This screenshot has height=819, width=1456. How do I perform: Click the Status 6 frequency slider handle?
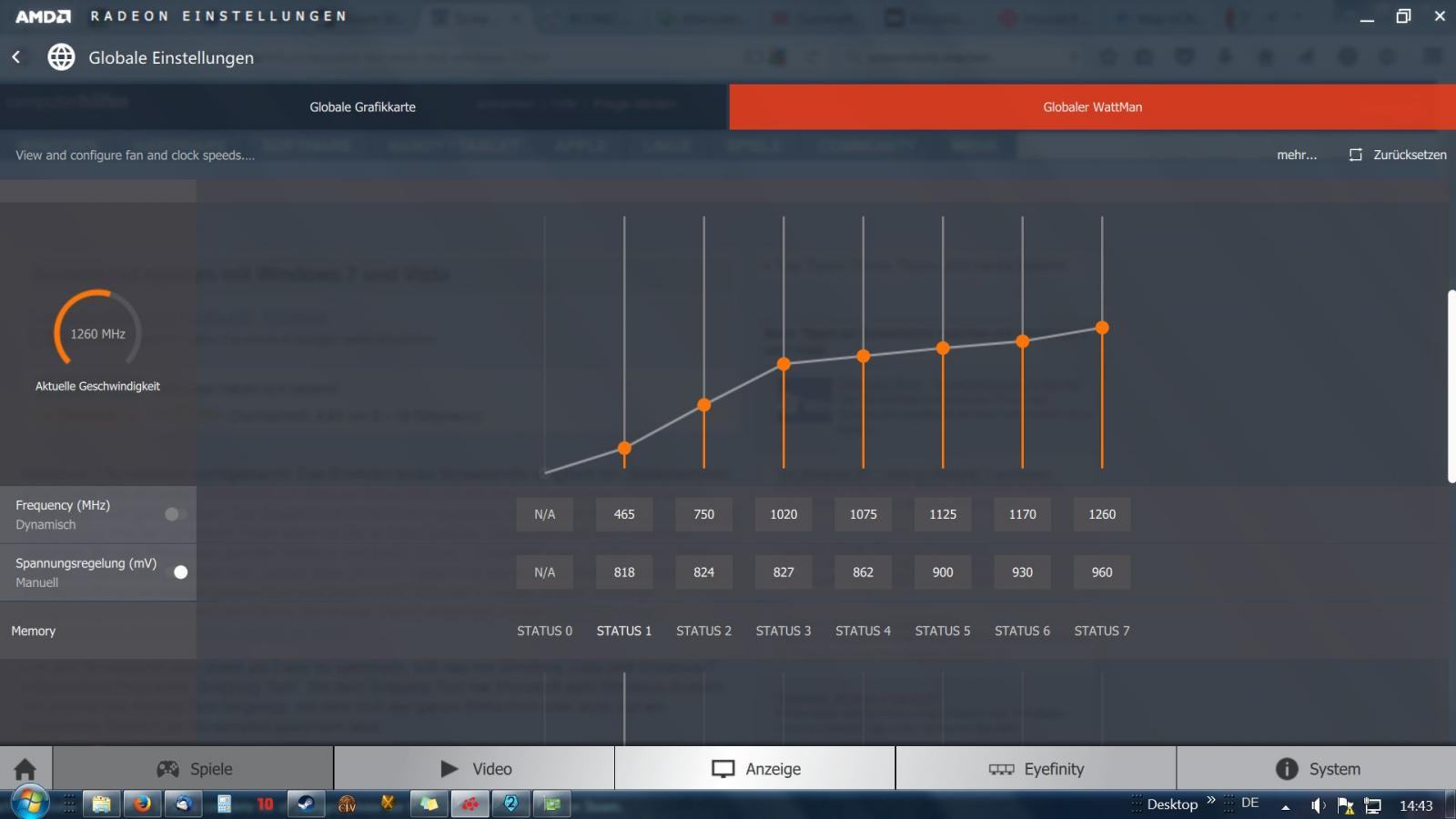click(x=1022, y=341)
